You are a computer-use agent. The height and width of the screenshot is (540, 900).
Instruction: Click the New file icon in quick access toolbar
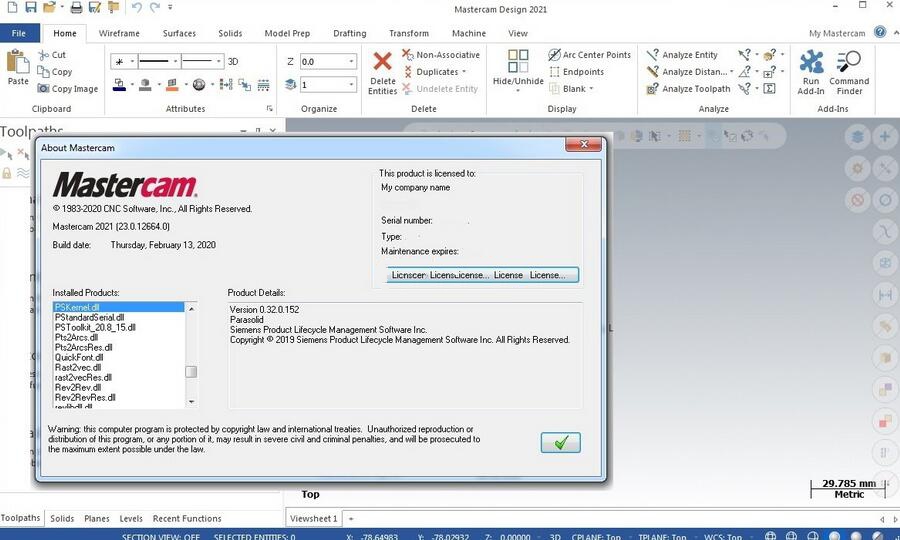[x=12, y=7]
